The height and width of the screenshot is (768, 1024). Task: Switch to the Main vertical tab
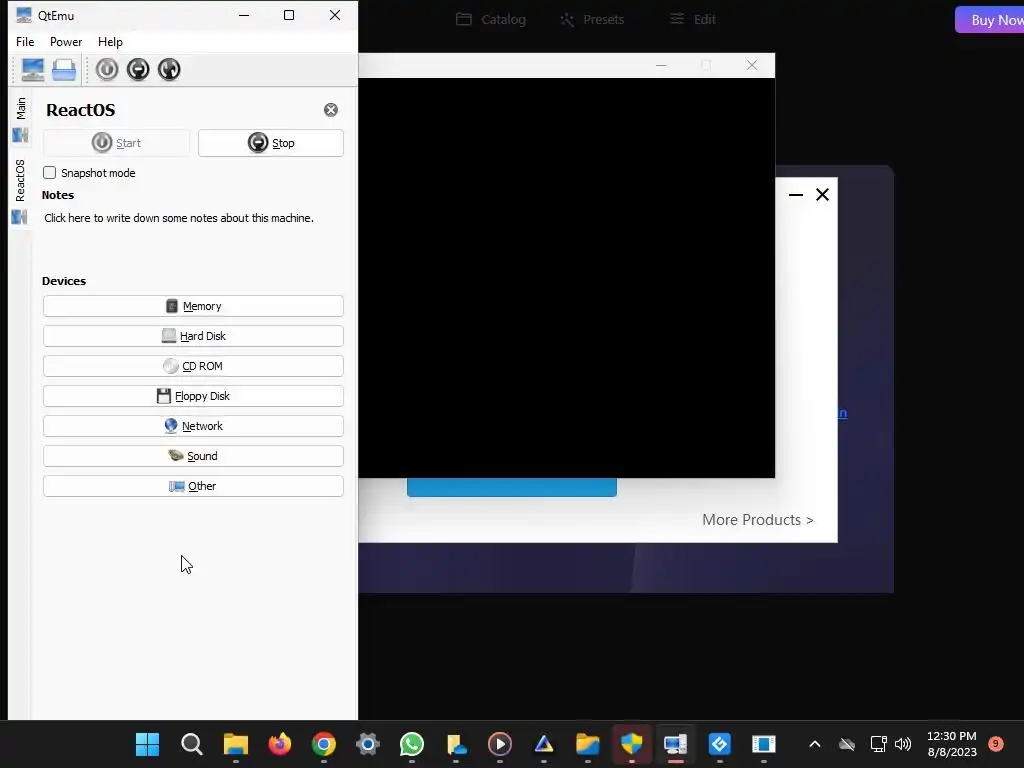tap(20, 118)
